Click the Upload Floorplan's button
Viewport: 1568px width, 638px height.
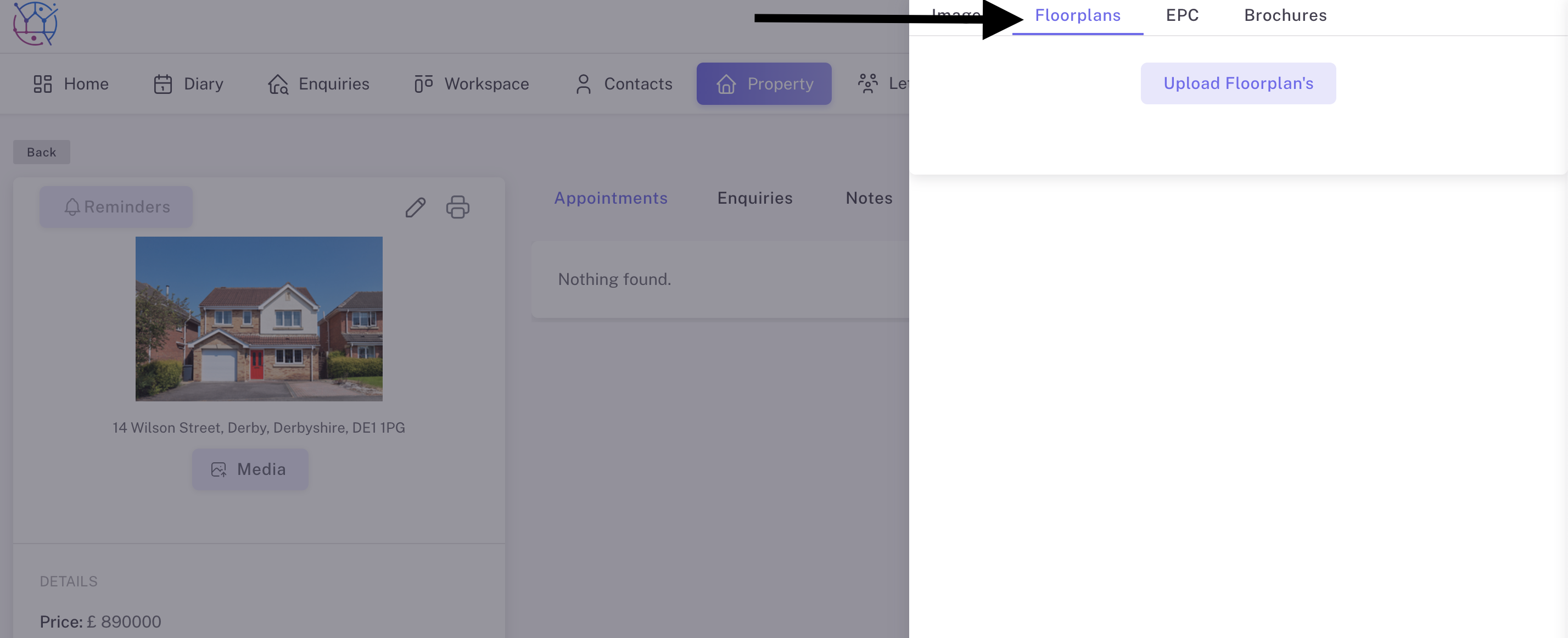coord(1237,83)
